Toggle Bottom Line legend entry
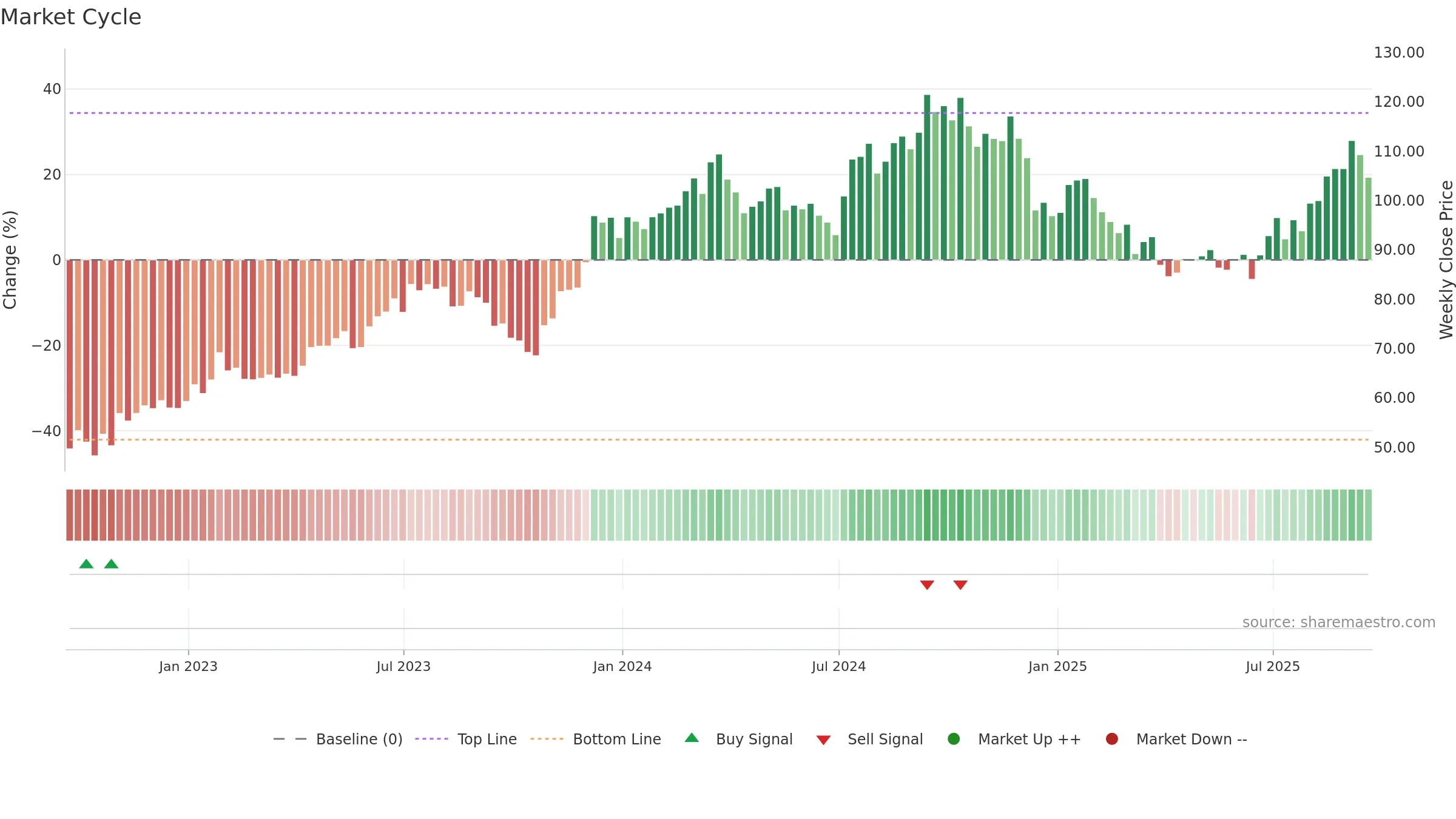This screenshot has width=1456, height=819. pos(596,739)
